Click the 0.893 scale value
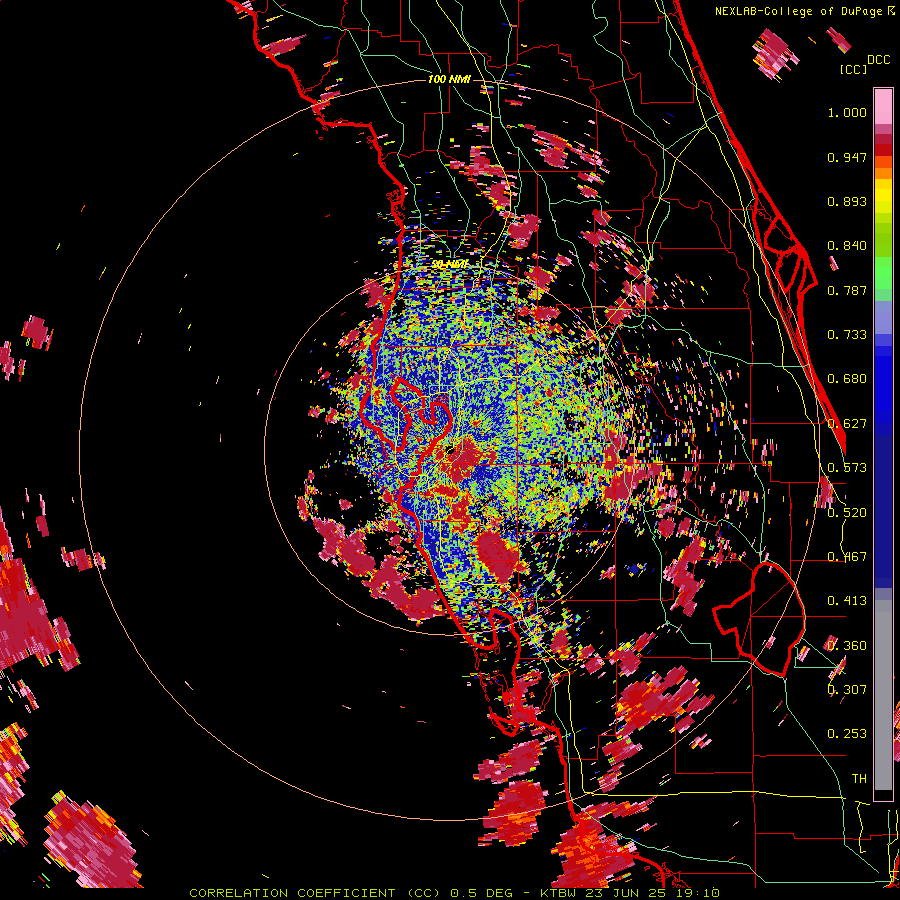Viewport: 900px width, 900px height. [847, 201]
